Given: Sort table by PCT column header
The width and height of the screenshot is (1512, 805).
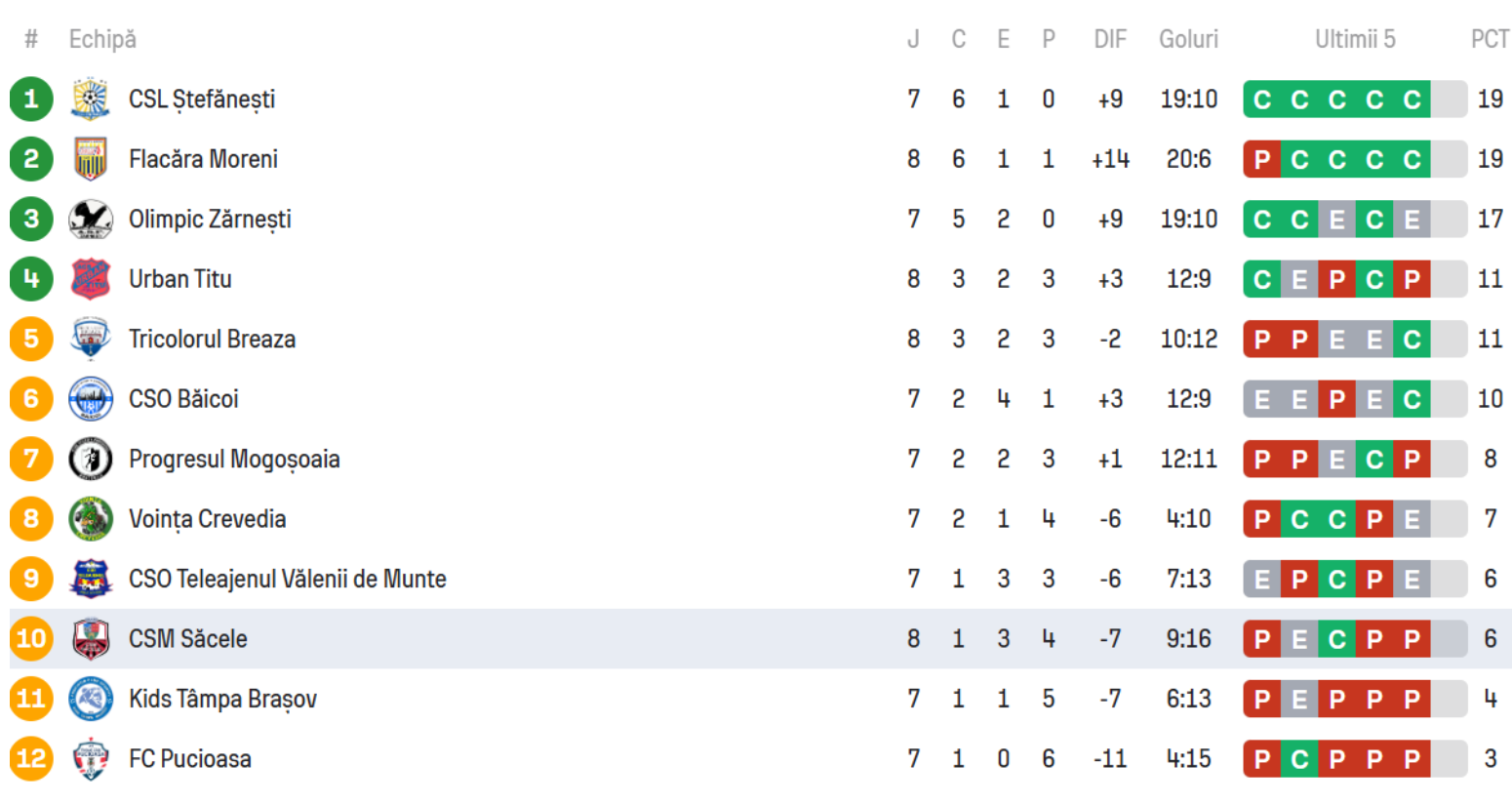Looking at the screenshot, I should click(x=1490, y=39).
